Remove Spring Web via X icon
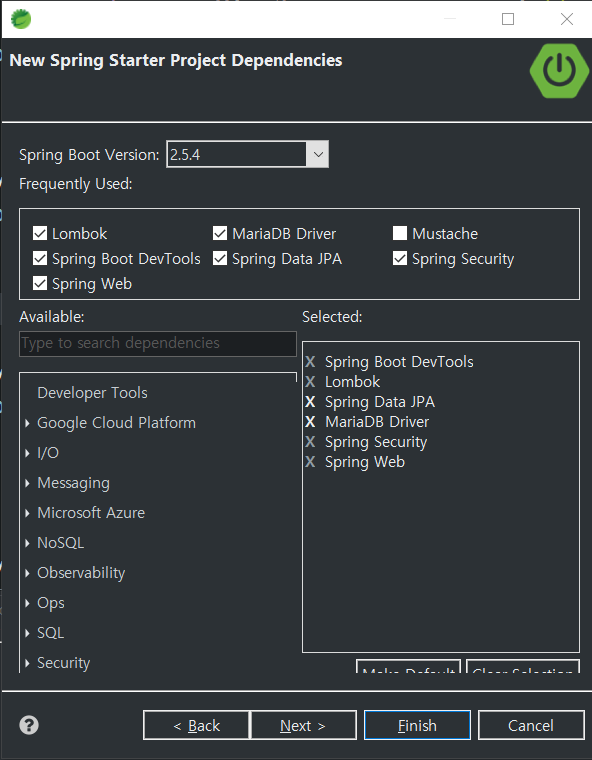 point(310,462)
